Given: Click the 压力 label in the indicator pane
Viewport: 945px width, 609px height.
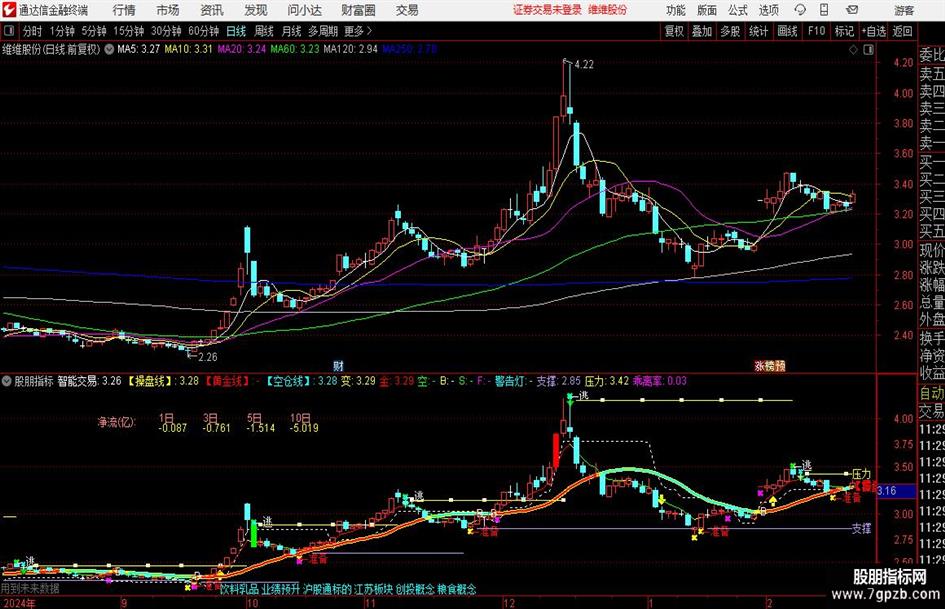Looking at the screenshot, I should pyautogui.click(x=862, y=473).
